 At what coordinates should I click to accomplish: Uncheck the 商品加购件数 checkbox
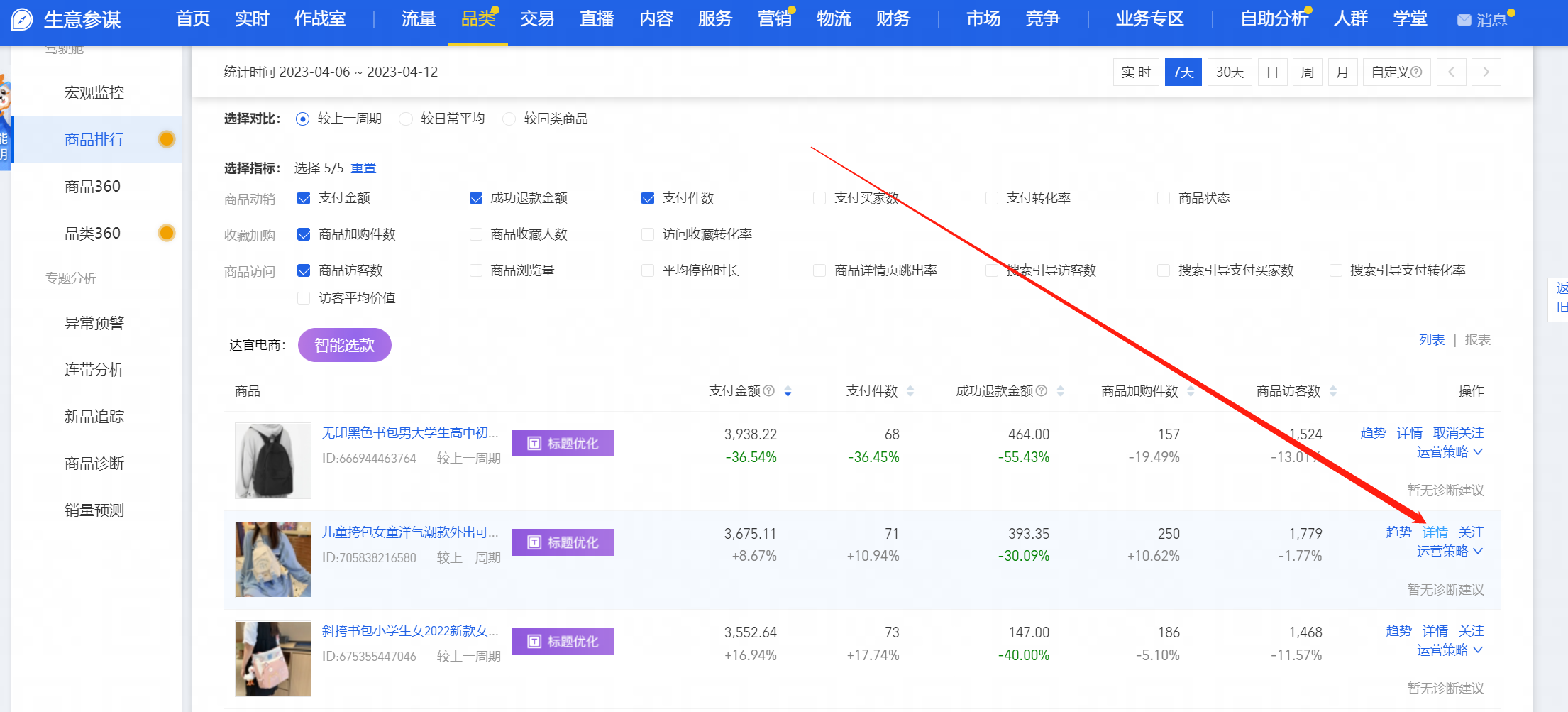[x=304, y=234]
